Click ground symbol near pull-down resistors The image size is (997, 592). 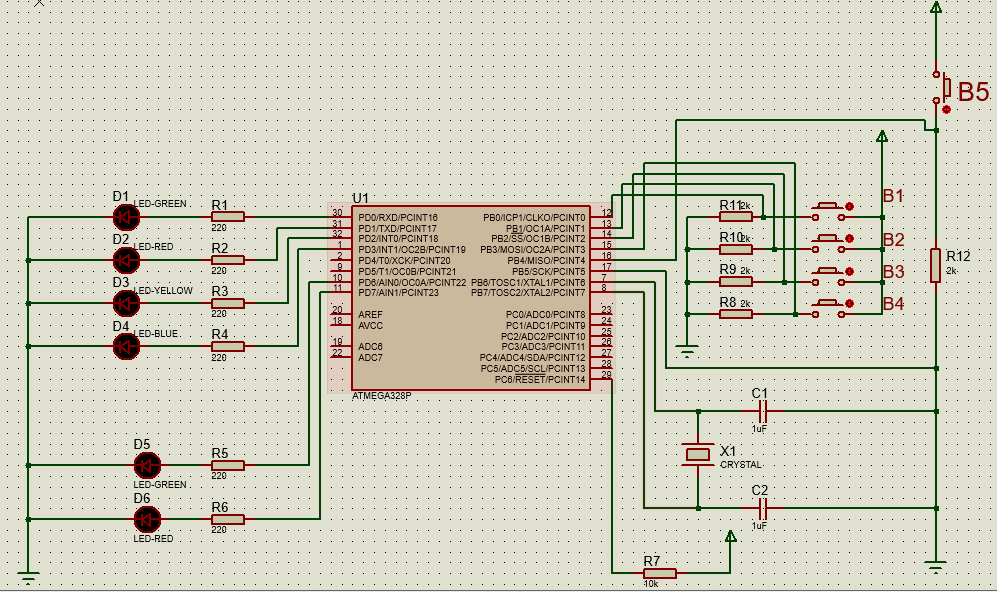click(x=687, y=352)
